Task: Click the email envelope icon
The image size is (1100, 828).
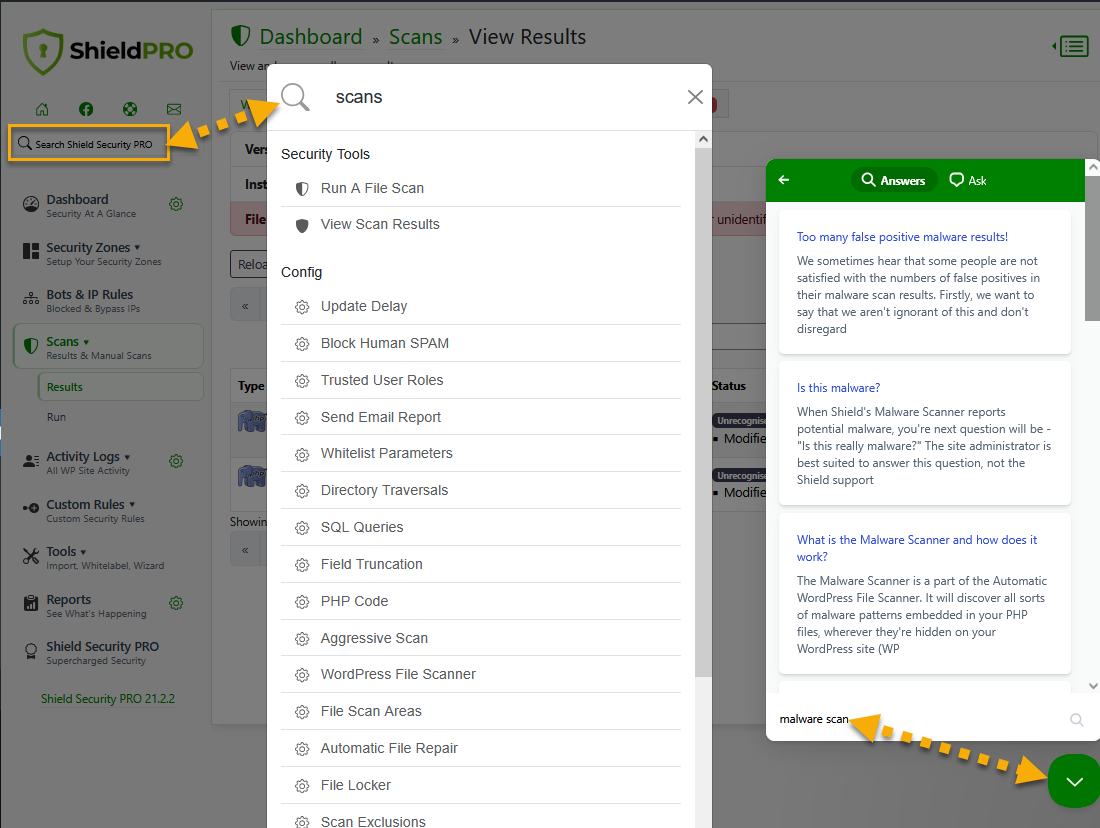Action: click(x=174, y=109)
